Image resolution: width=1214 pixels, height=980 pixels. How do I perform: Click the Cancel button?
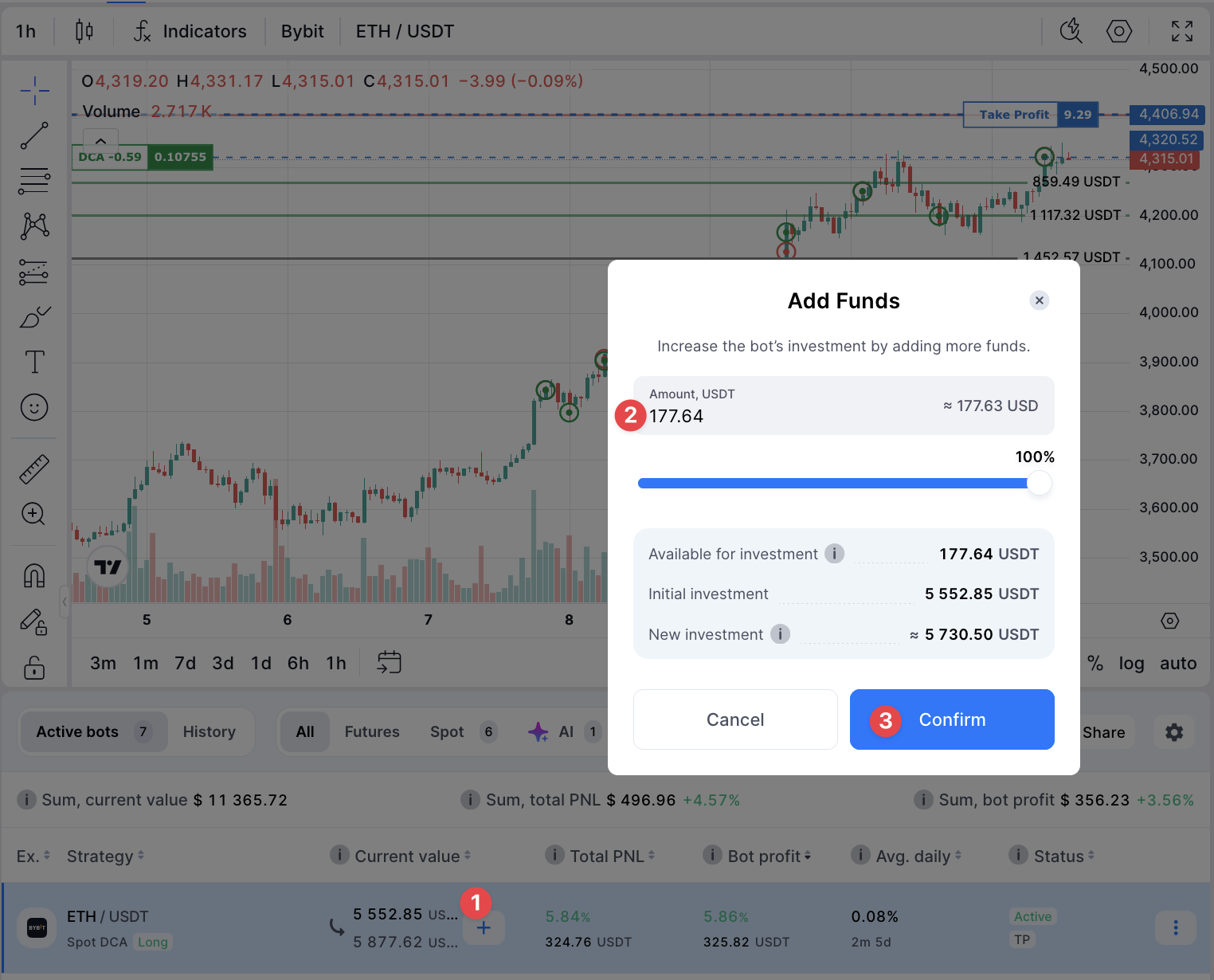click(735, 719)
